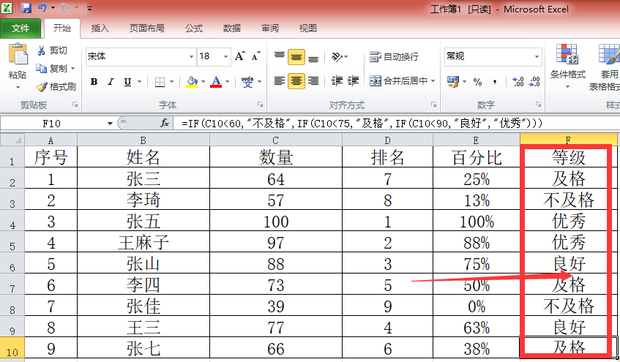Click the Paste clipboard icon
Screen dimensions: 620x362
[x=18, y=54]
